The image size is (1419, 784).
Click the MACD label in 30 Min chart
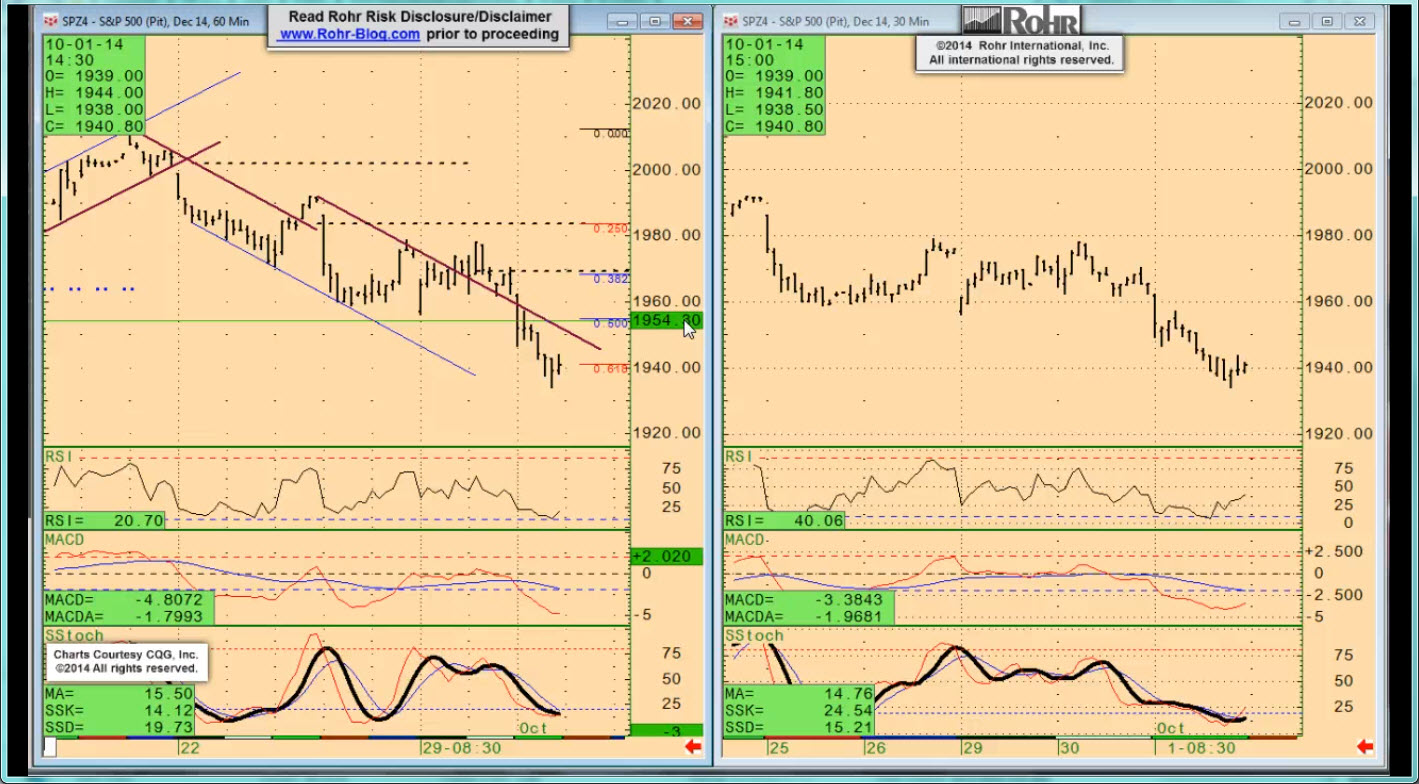744,539
